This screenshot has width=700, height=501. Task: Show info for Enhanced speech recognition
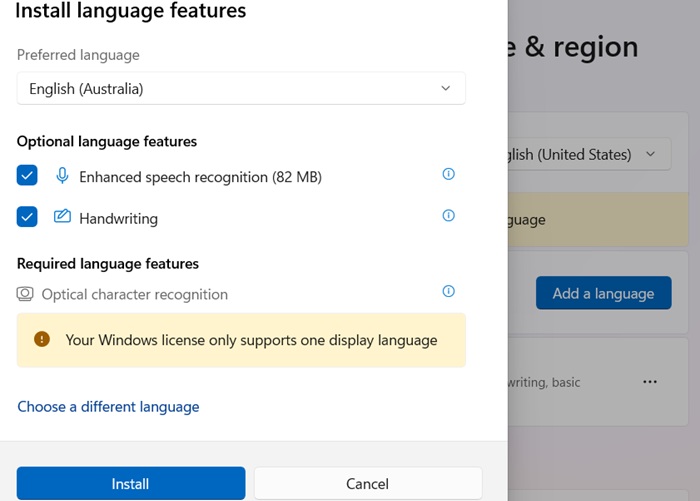pos(448,174)
